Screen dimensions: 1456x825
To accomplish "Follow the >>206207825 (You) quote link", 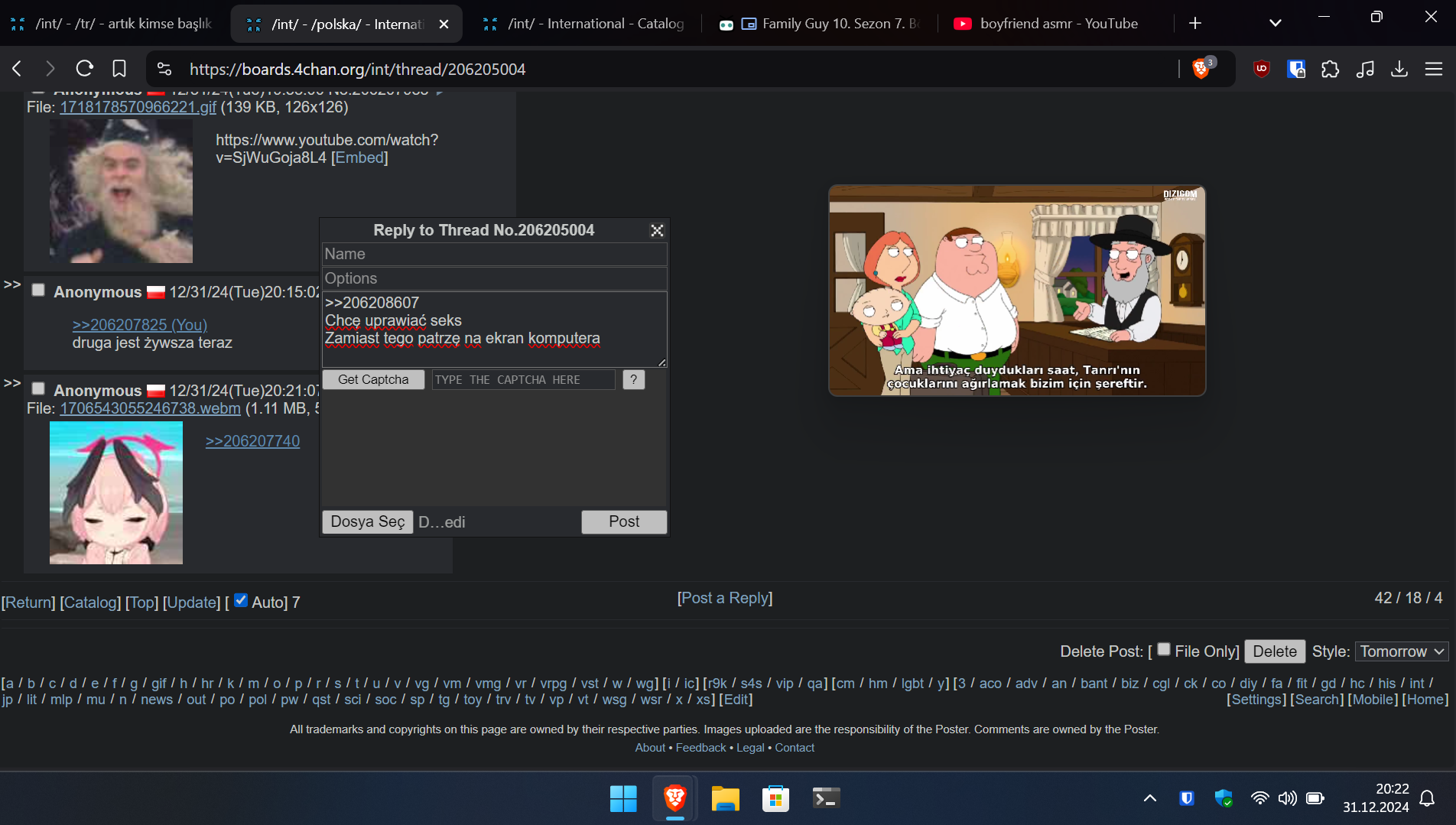I will [140, 325].
